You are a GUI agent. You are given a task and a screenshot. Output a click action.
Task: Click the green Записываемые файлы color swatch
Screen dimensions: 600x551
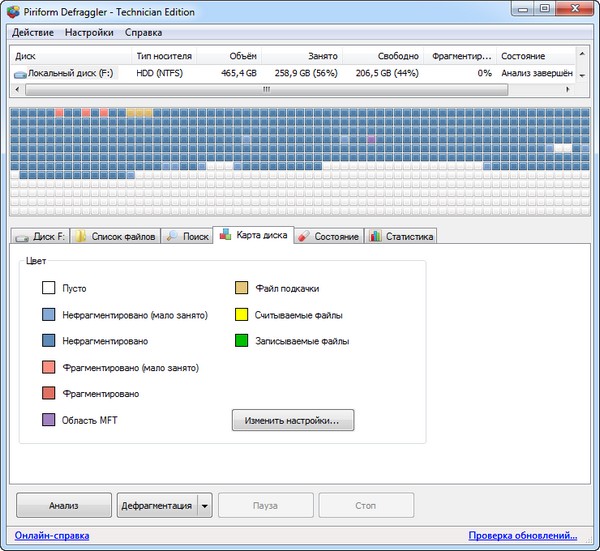[241, 342]
